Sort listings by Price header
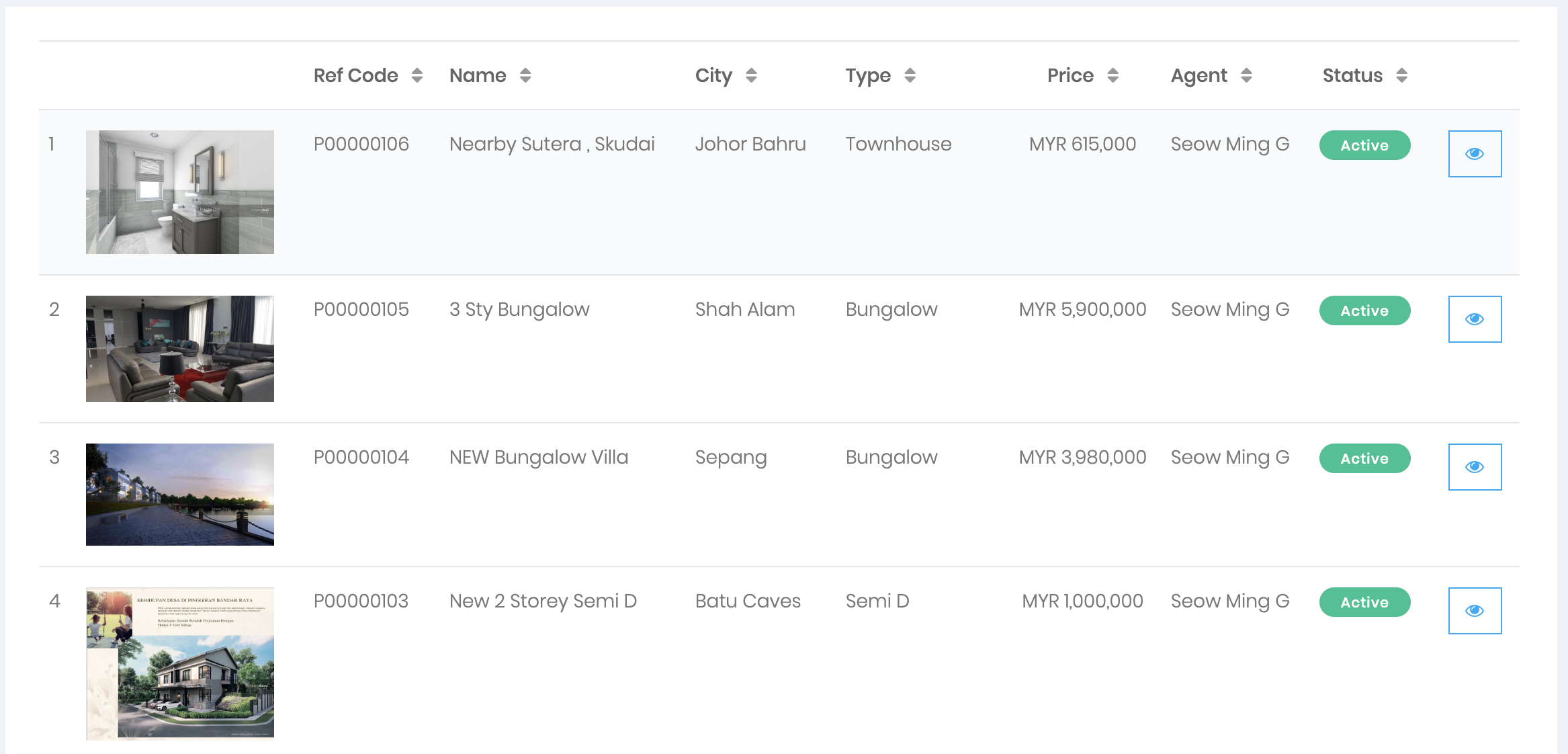This screenshot has height=754, width=1568. pyautogui.click(x=1113, y=75)
